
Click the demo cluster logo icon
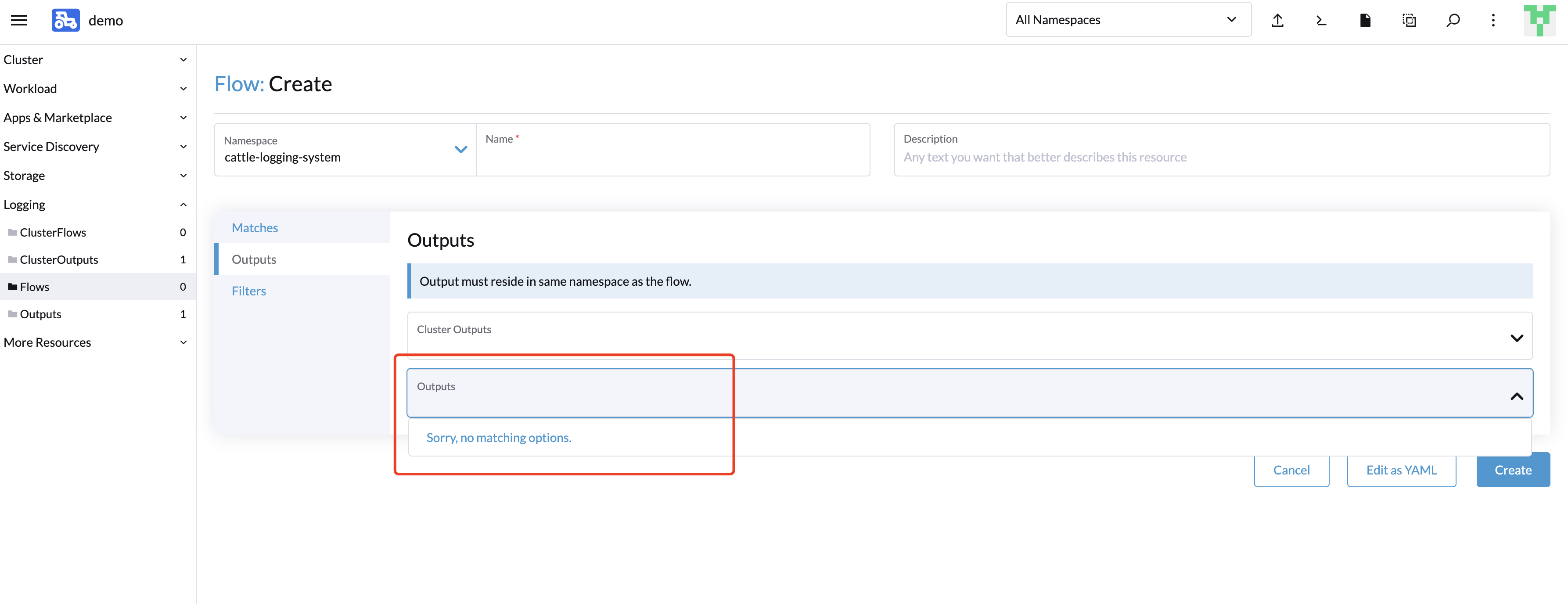65,20
